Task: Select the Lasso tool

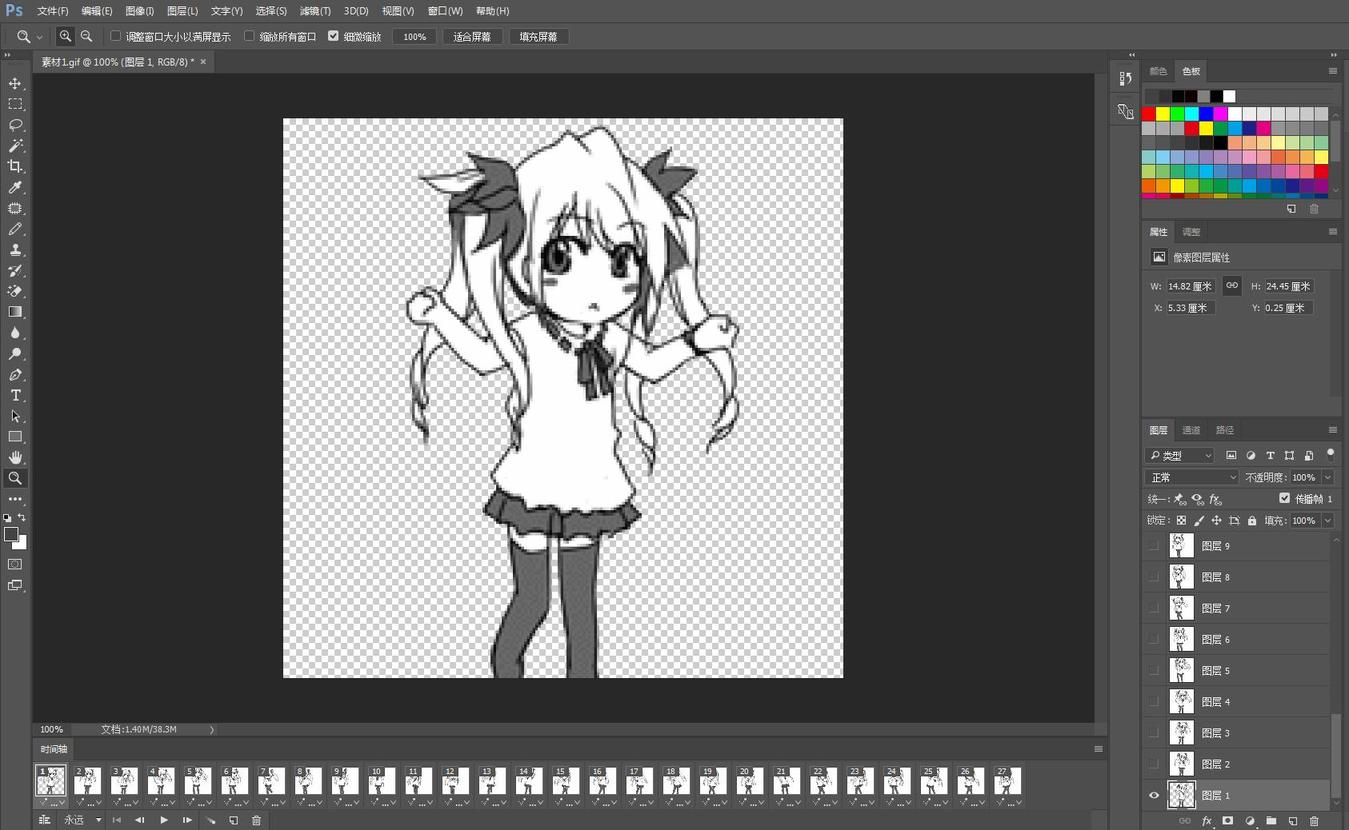Action: [15, 125]
